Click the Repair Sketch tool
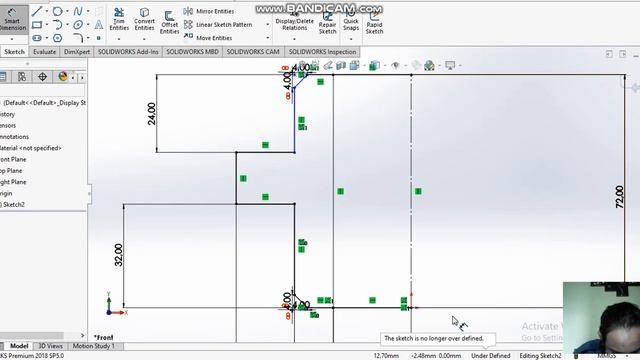Screen dimensions: 640x360 coord(327,23)
